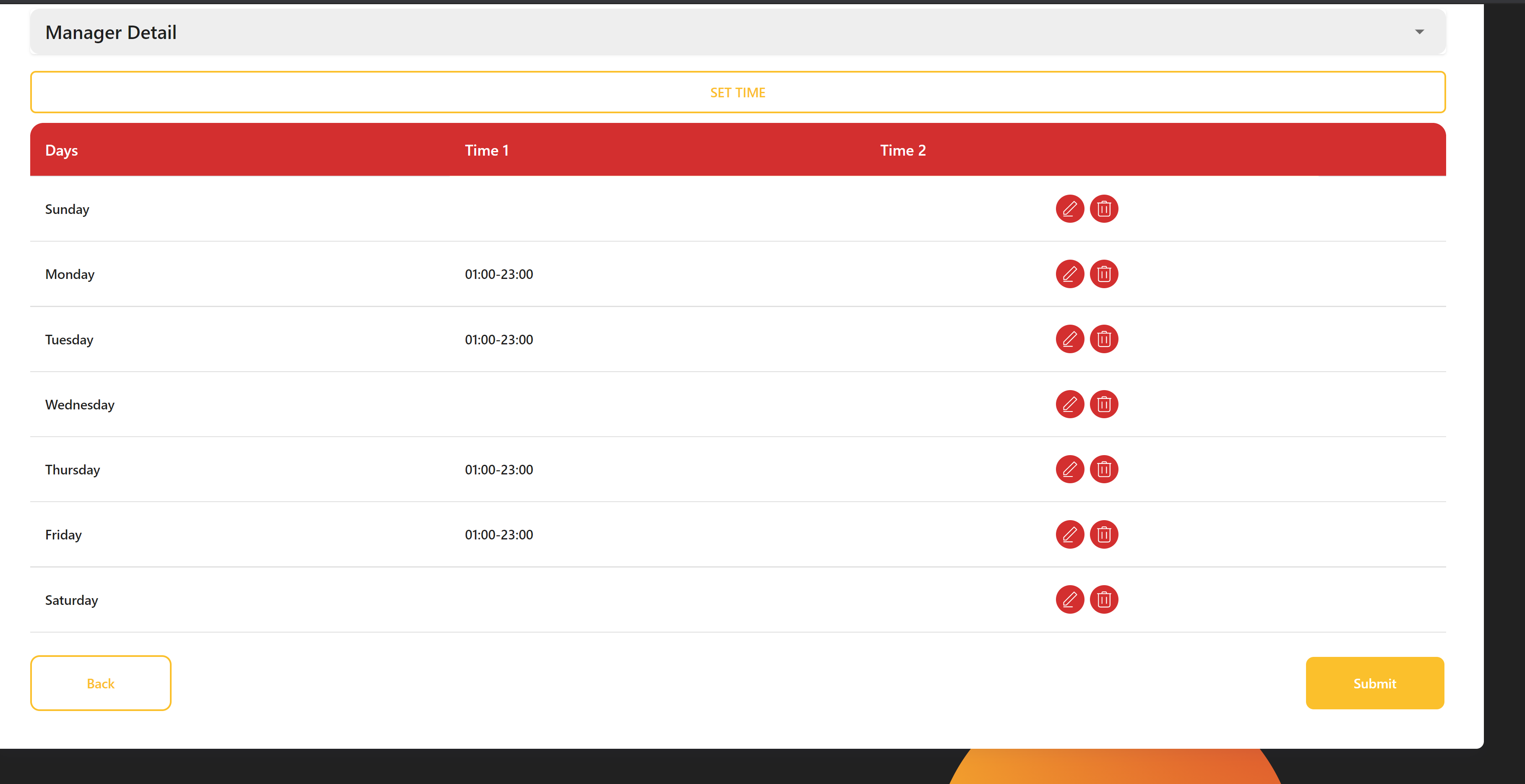Select Monday's 01:00-23:00 time value
Viewport: 1525px width, 784px height.
[499, 274]
